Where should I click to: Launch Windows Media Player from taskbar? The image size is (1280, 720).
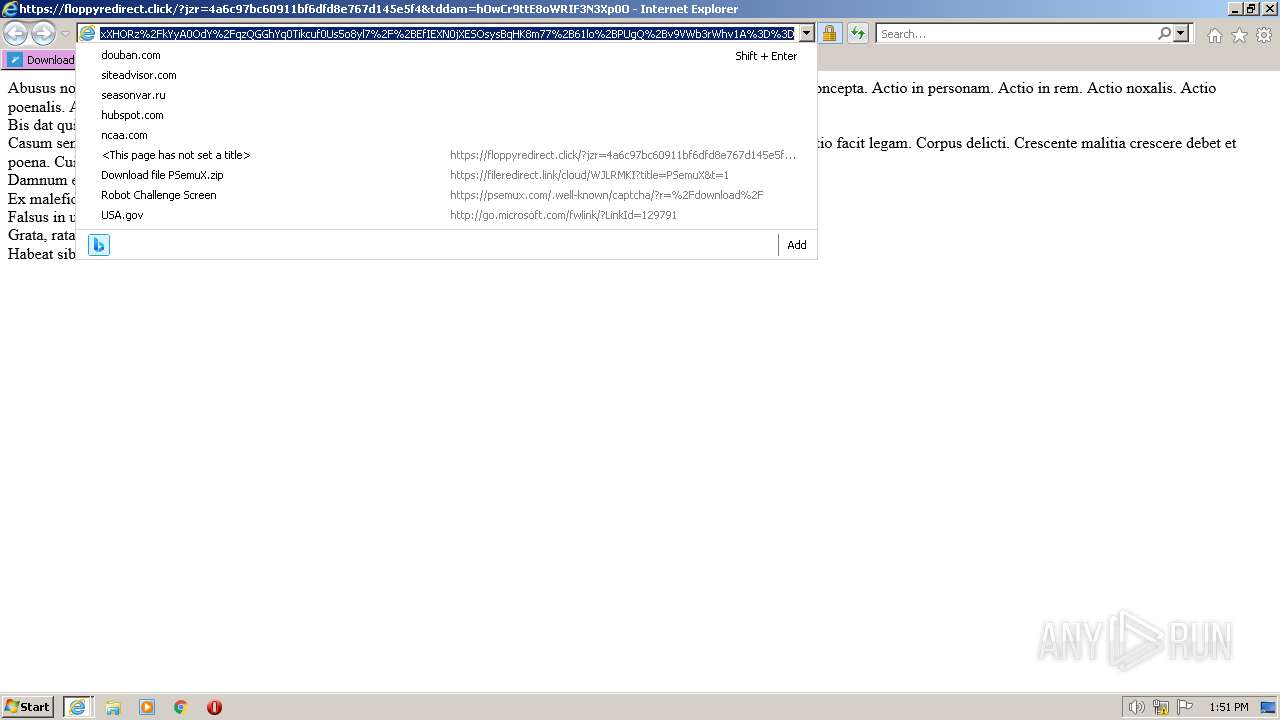[147, 707]
